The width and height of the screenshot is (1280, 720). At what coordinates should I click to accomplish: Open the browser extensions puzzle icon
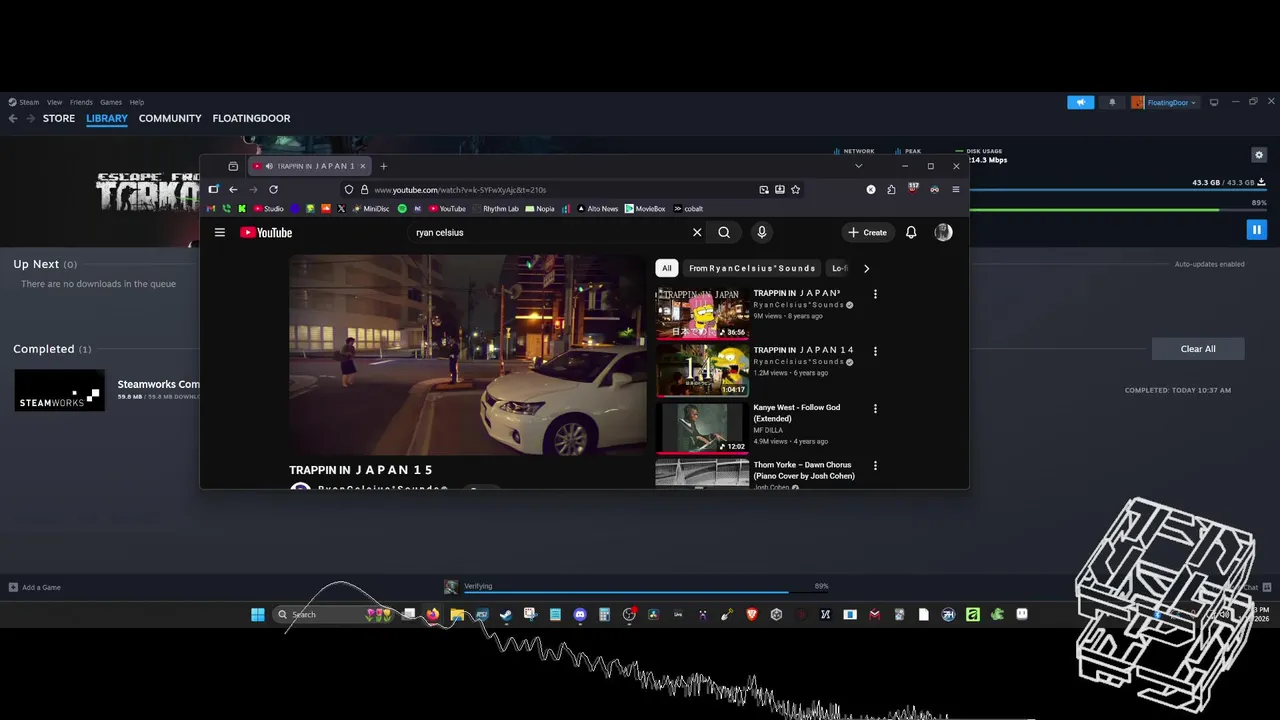tap(891, 189)
